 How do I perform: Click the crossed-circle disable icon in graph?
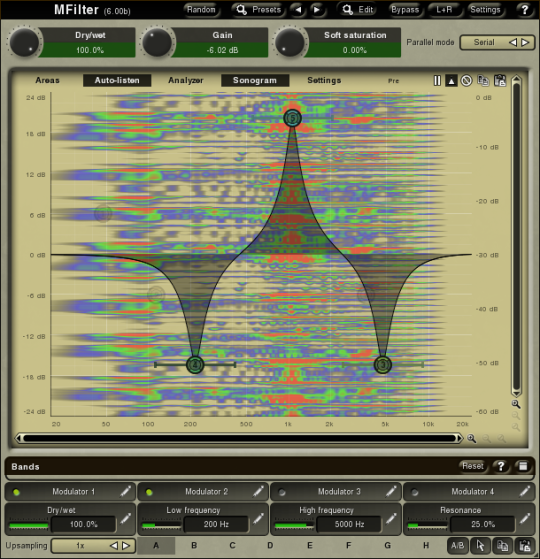pyautogui.click(x=467, y=81)
